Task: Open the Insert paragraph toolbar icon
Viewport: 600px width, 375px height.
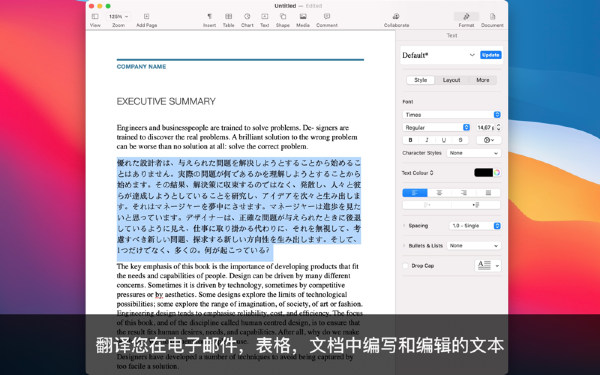Action: tap(209, 16)
